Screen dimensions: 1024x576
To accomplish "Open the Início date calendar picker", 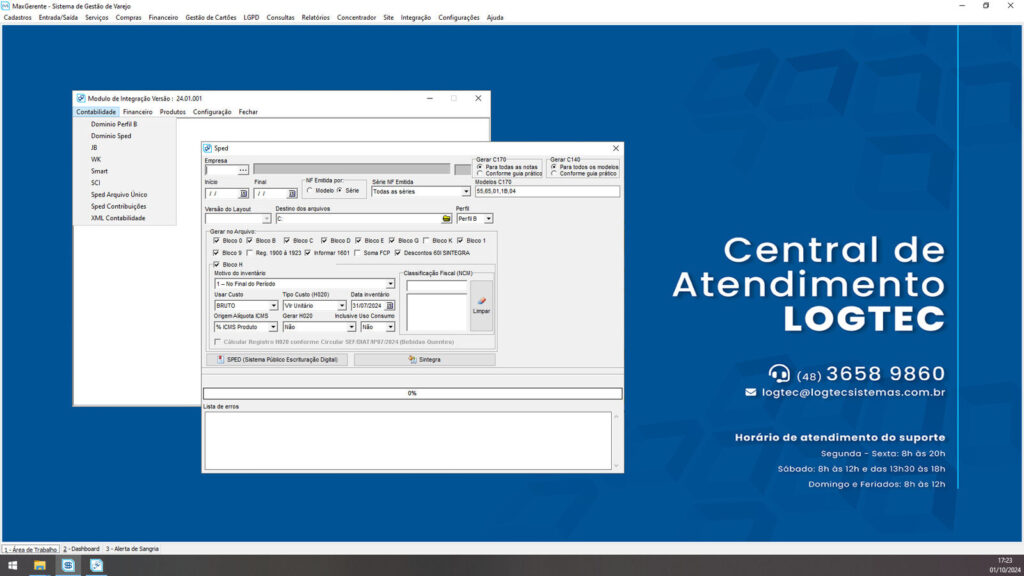I will point(244,194).
